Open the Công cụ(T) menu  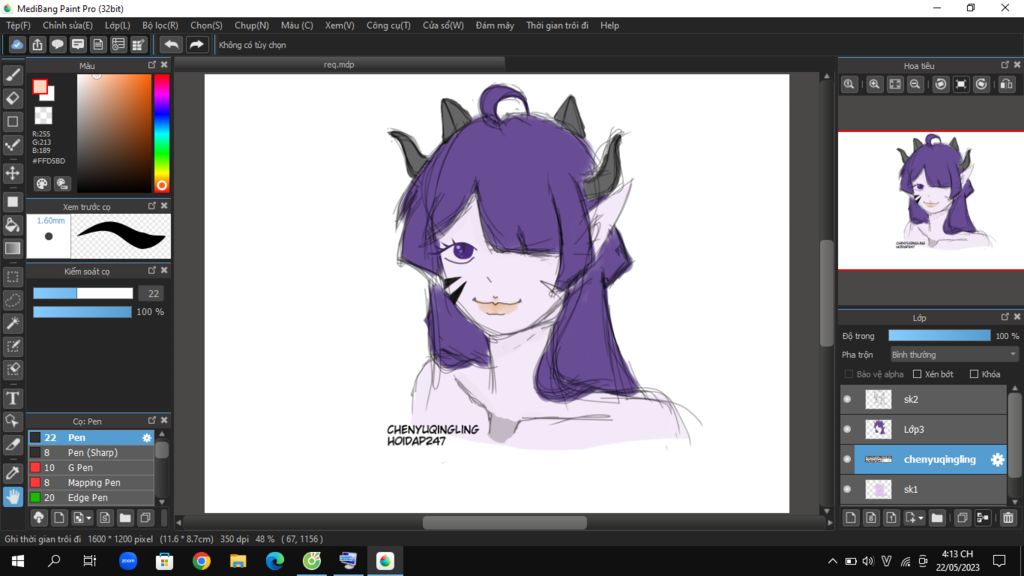tap(388, 25)
